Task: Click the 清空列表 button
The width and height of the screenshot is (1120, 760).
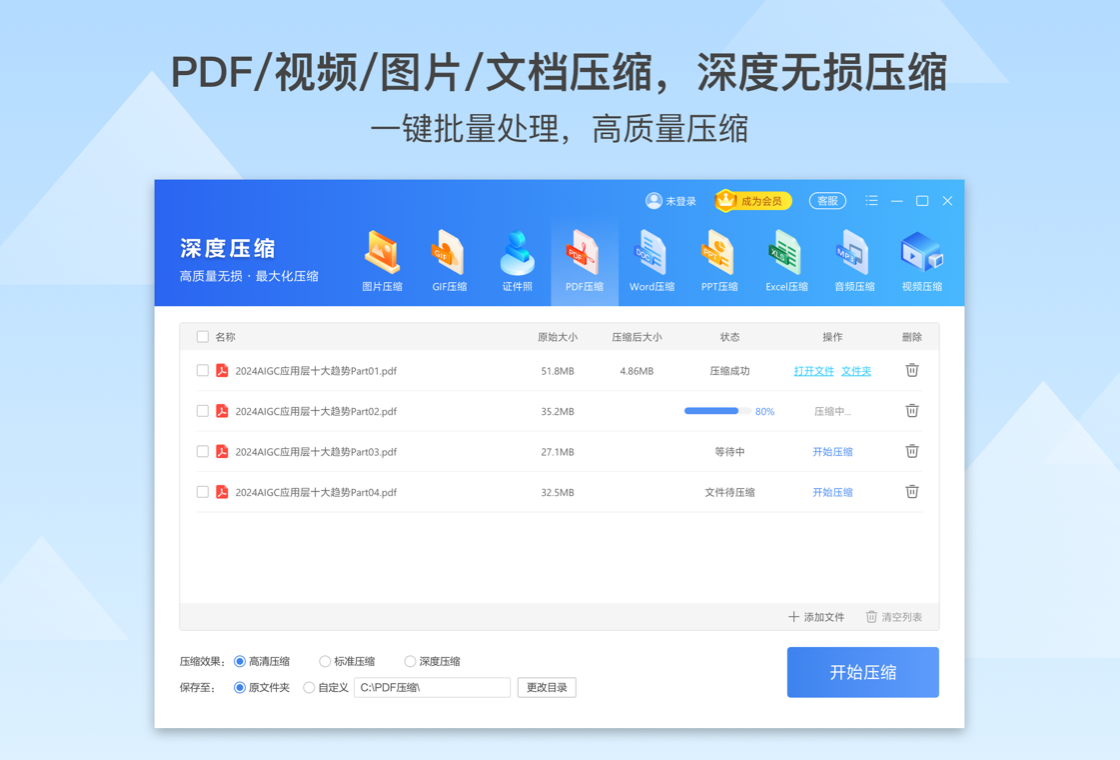Action: coord(894,616)
